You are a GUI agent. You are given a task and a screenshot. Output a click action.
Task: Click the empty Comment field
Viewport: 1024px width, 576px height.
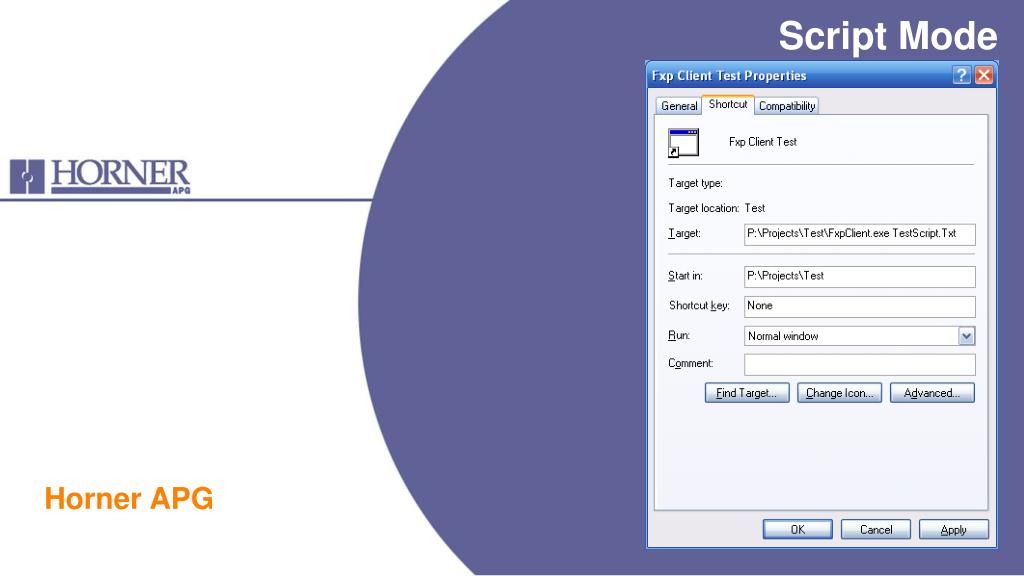[x=859, y=364]
